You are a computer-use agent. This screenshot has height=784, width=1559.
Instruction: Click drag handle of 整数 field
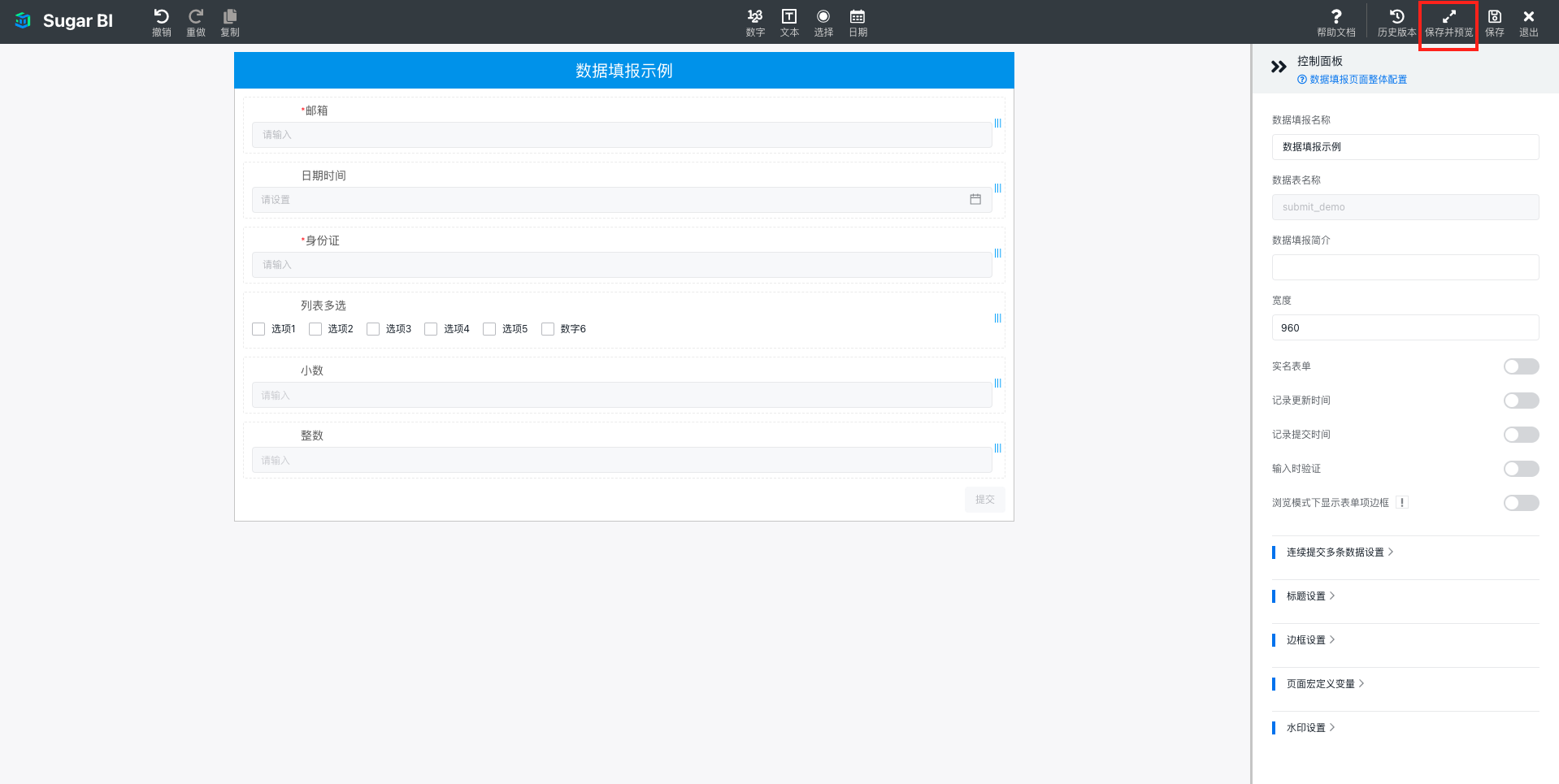coord(997,448)
